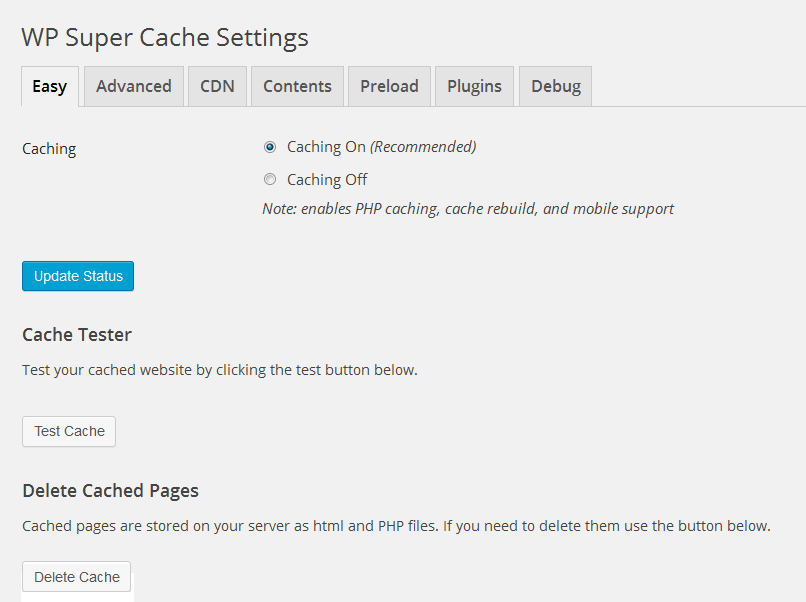The width and height of the screenshot is (806, 602).
Task: Open the CDN tab
Action: pyautogui.click(x=217, y=86)
